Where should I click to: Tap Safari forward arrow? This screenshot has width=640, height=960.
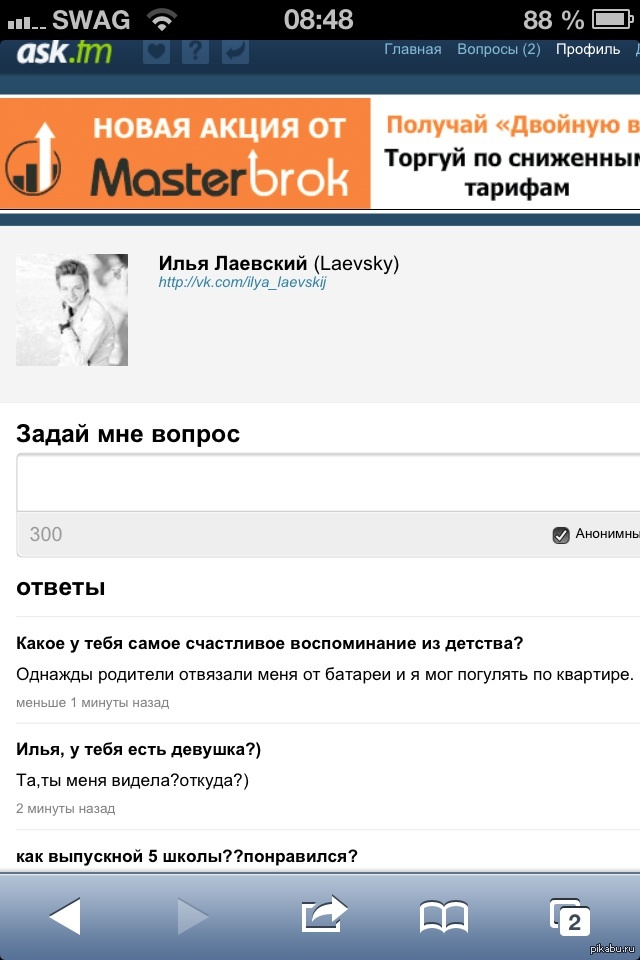(x=193, y=916)
